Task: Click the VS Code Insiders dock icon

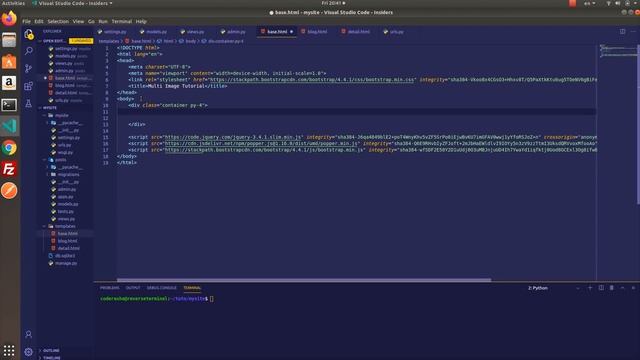Action: point(9,126)
